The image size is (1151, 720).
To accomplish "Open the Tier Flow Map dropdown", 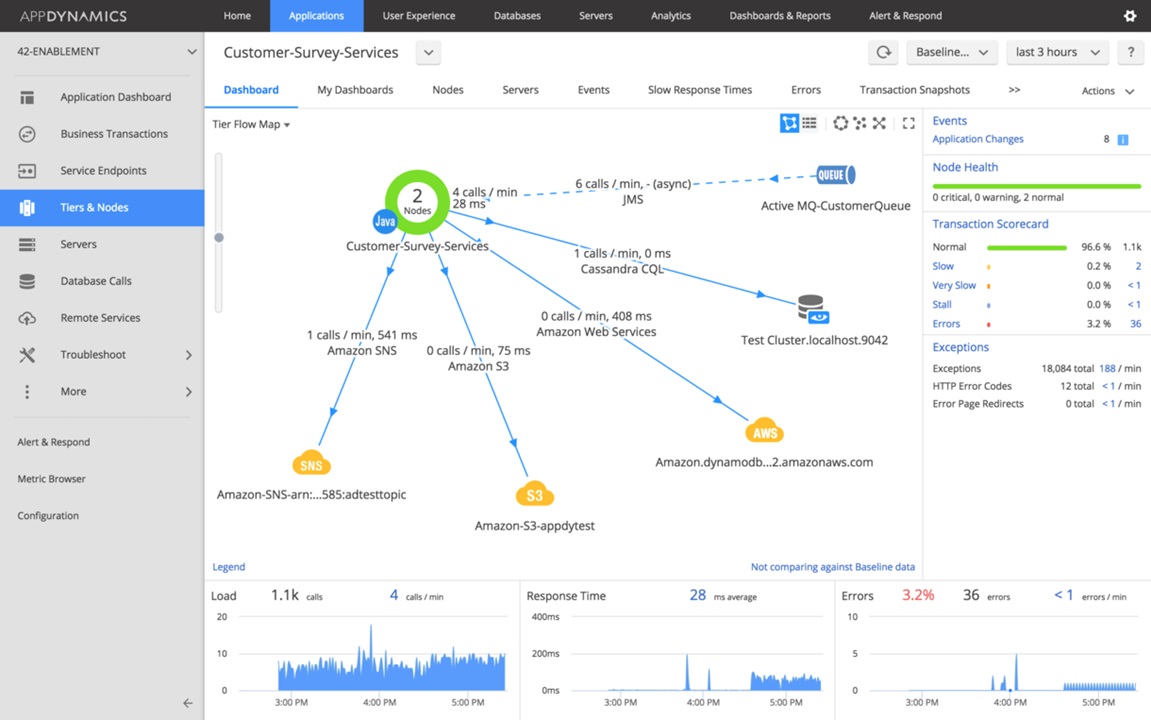I will click(251, 125).
